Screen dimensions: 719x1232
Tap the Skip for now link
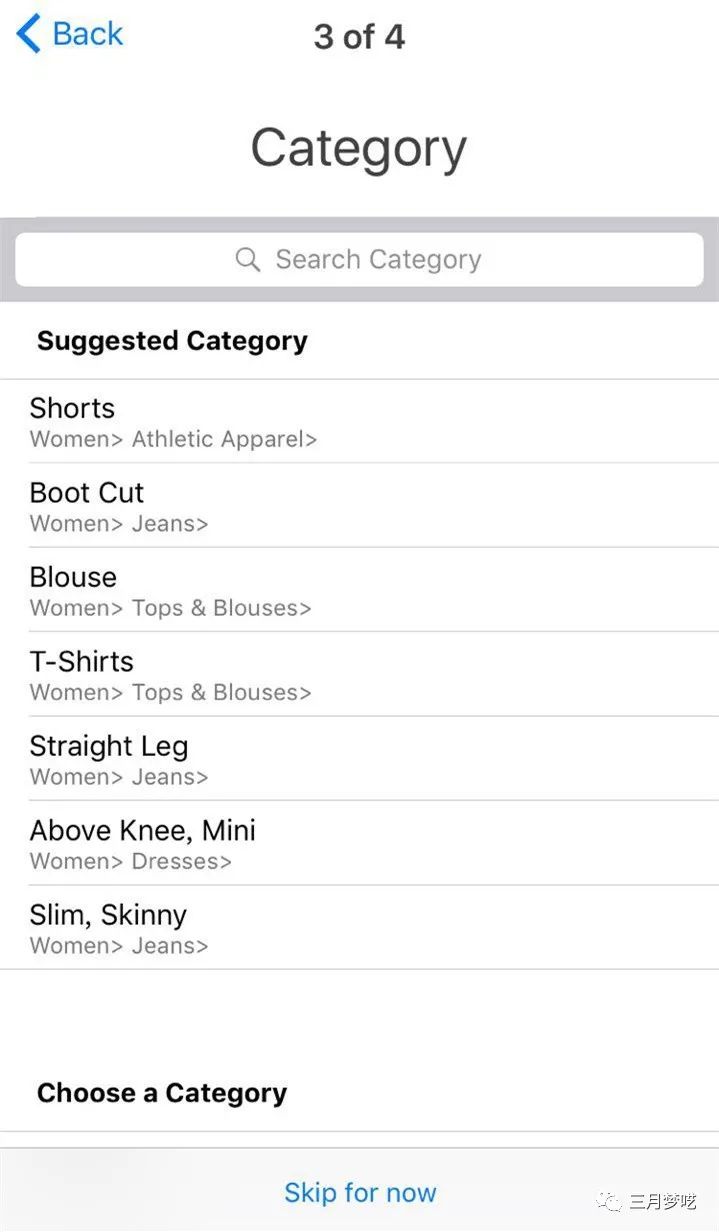(360, 1192)
